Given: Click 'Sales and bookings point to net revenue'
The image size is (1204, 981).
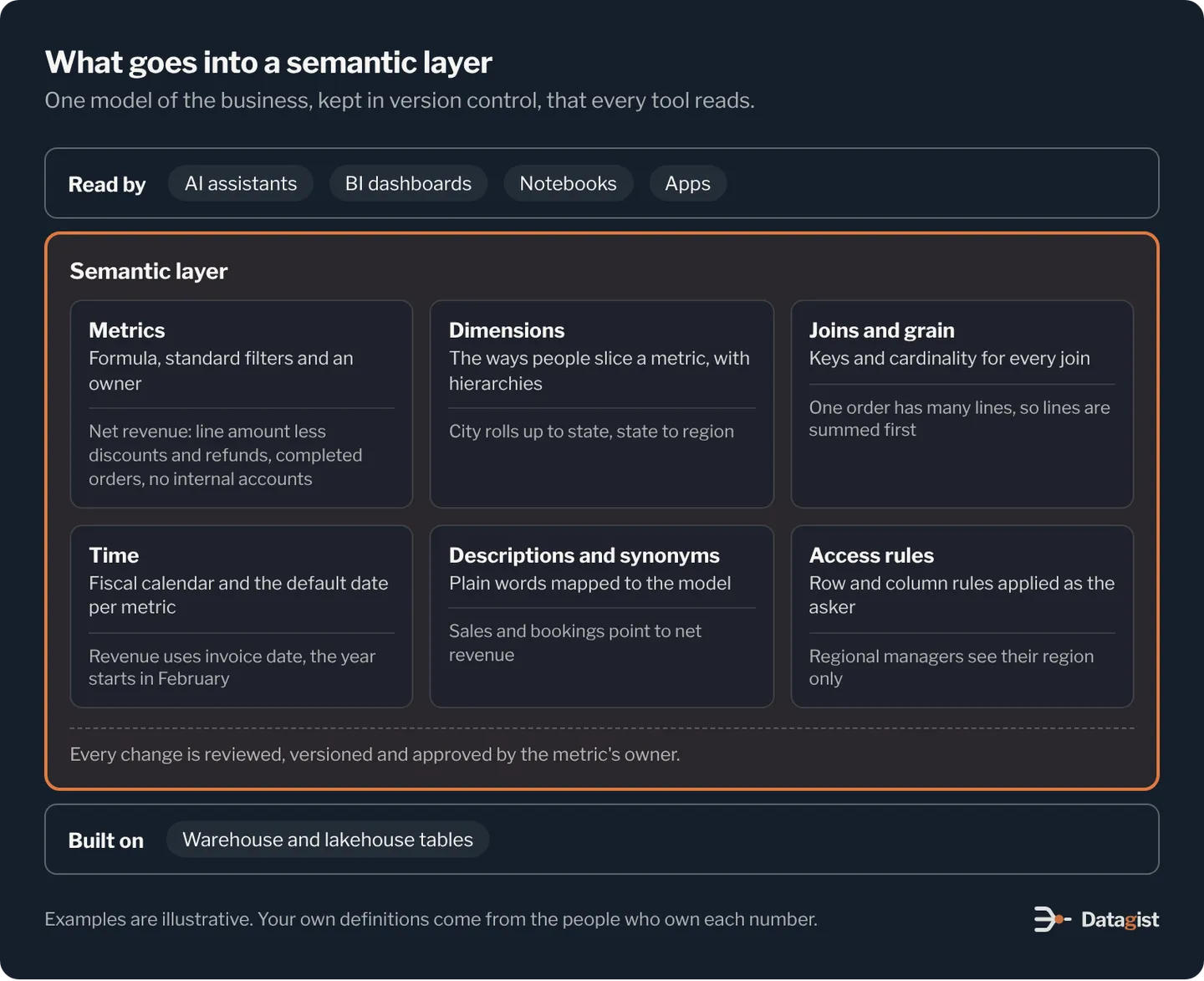Looking at the screenshot, I should pyautogui.click(x=575, y=643).
